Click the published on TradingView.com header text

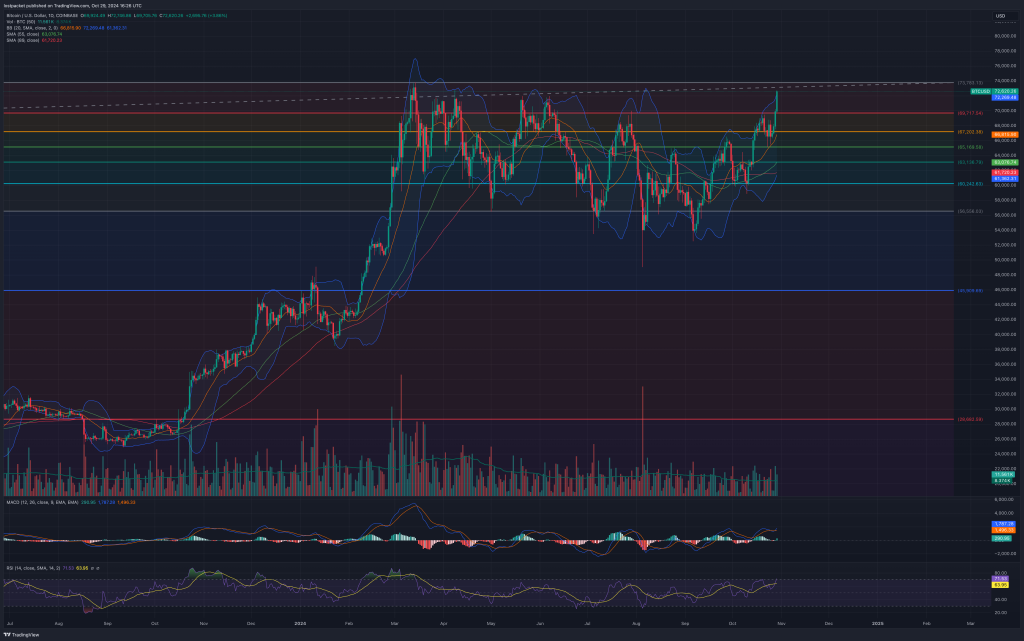[58, 5]
